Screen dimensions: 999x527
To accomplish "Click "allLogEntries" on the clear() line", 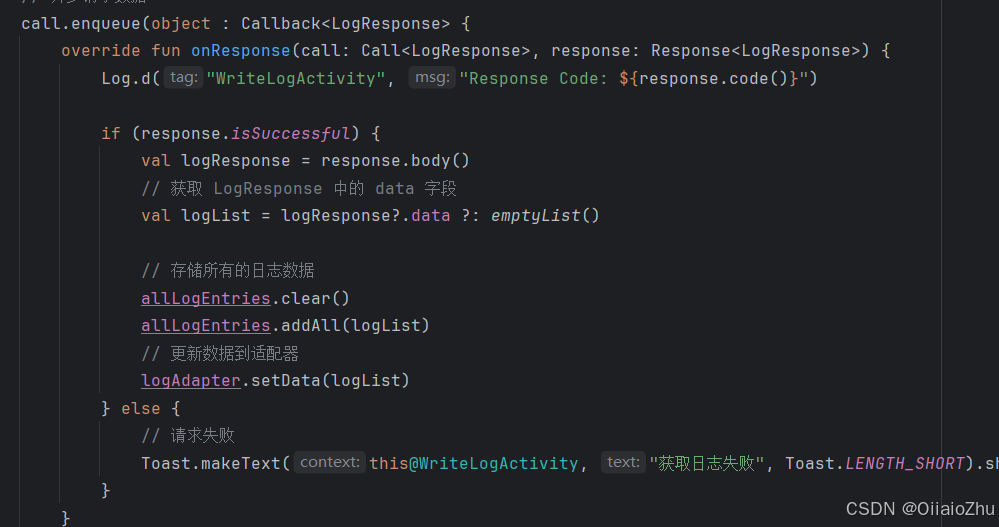I will pos(206,298).
